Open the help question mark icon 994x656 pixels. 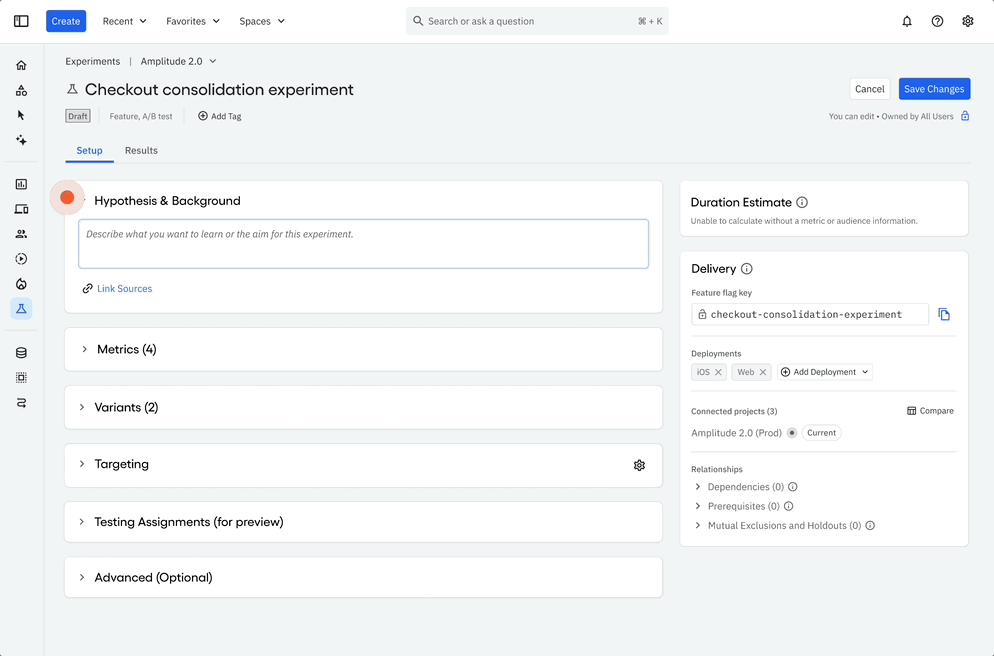coord(937,21)
